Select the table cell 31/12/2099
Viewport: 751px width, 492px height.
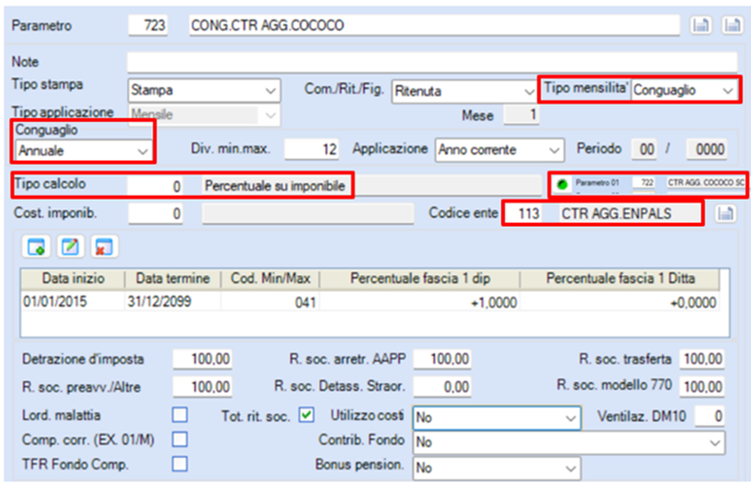pyautogui.click(x=173, y=302)
